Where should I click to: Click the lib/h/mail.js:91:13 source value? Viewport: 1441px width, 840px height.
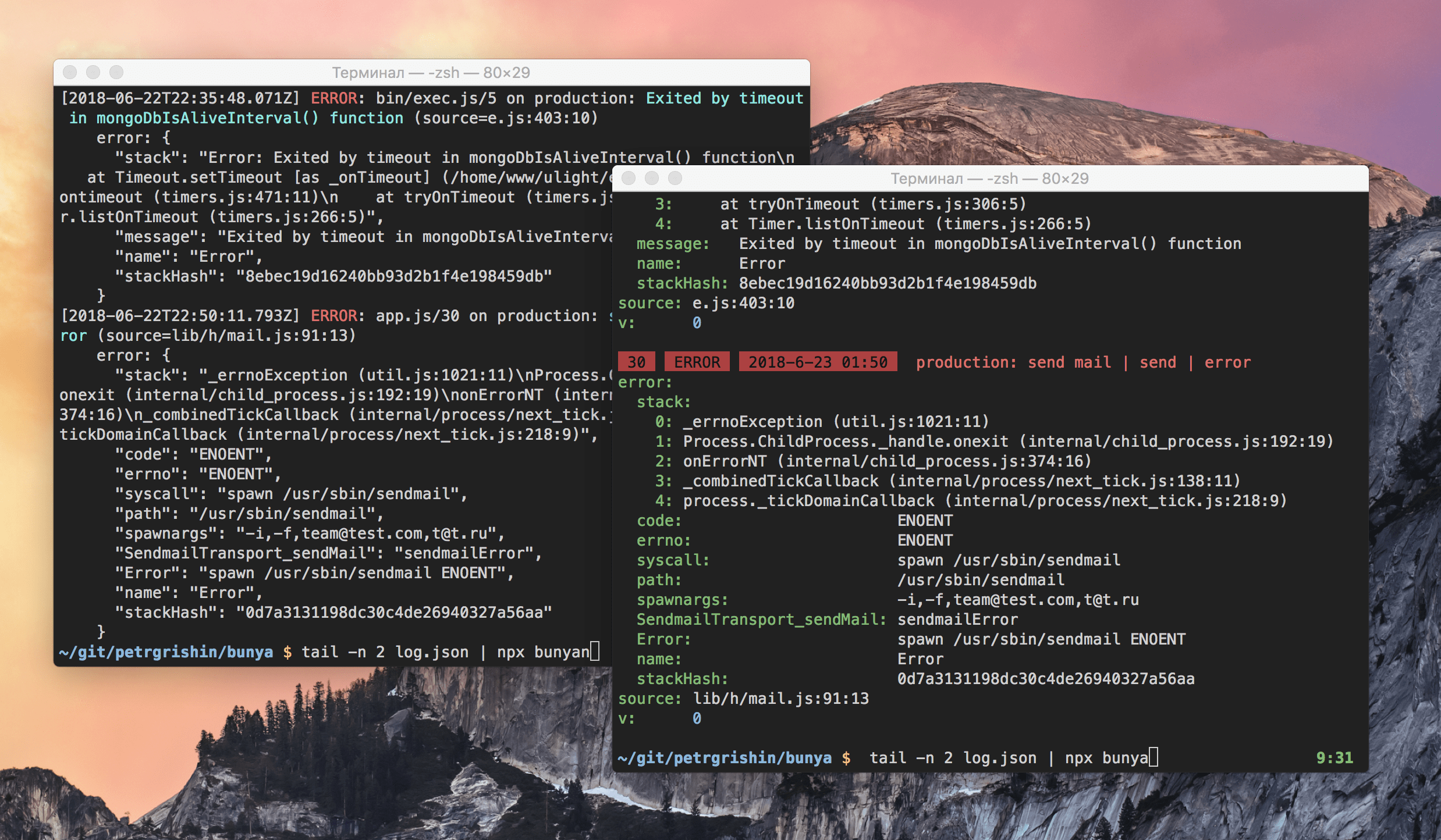(780, 698)
